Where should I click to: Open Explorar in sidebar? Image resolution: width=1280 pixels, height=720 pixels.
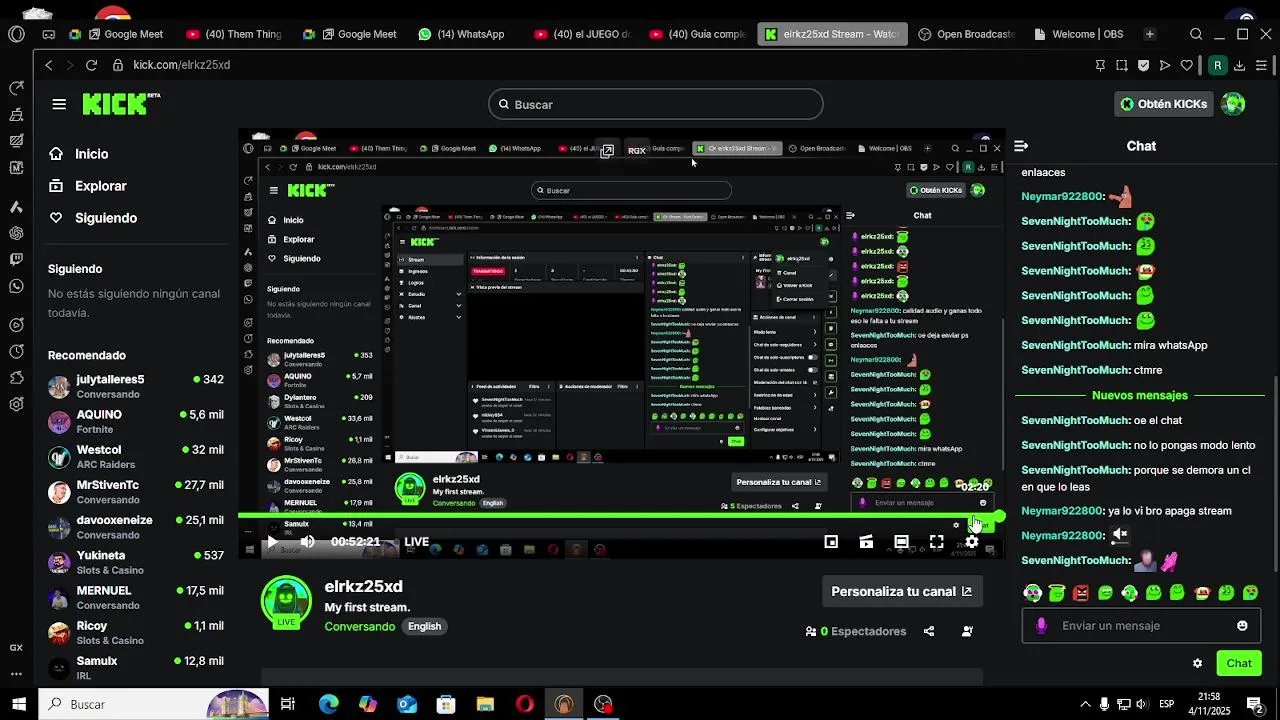[88, 186]
